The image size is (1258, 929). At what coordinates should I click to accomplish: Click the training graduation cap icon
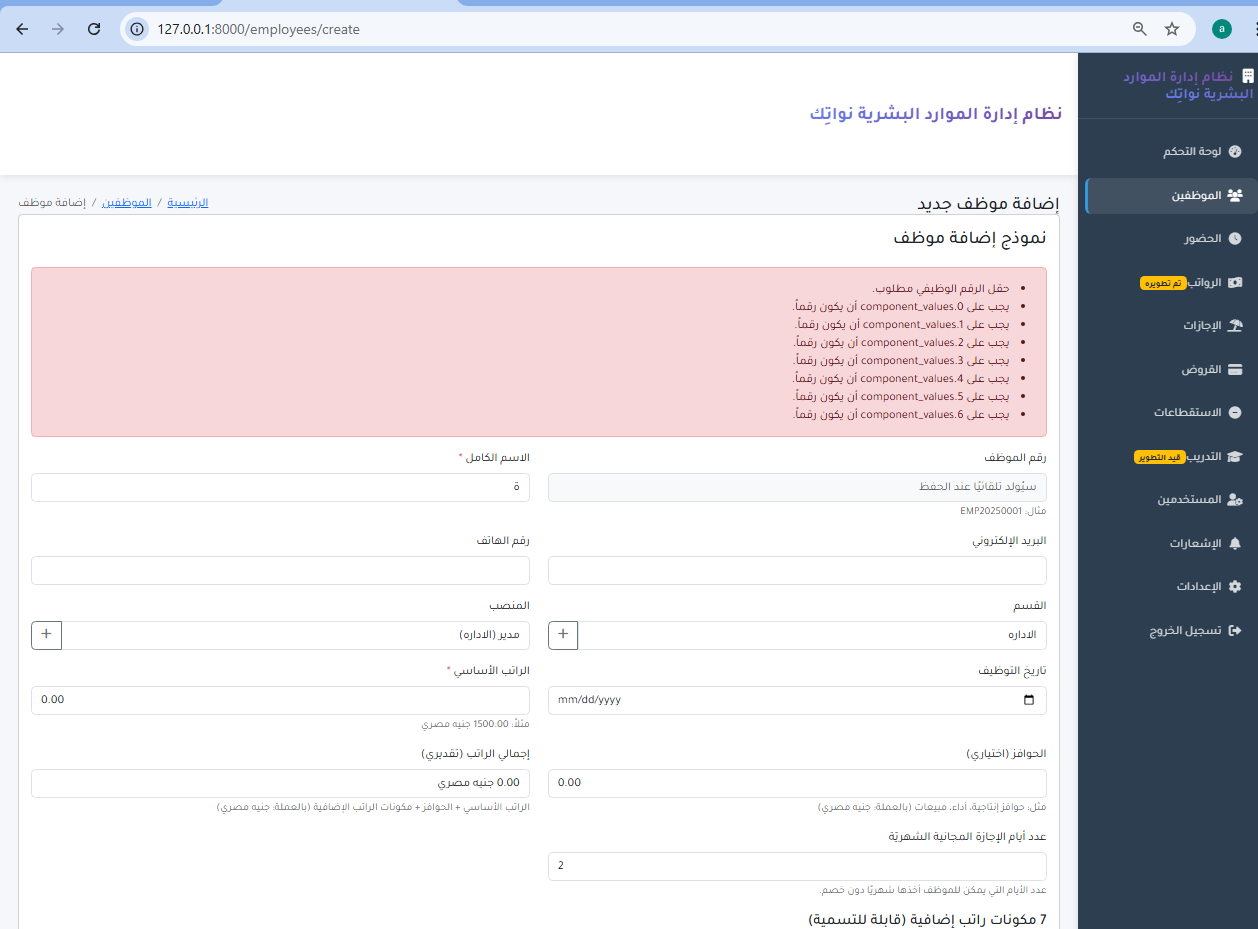coord(1235,456)
